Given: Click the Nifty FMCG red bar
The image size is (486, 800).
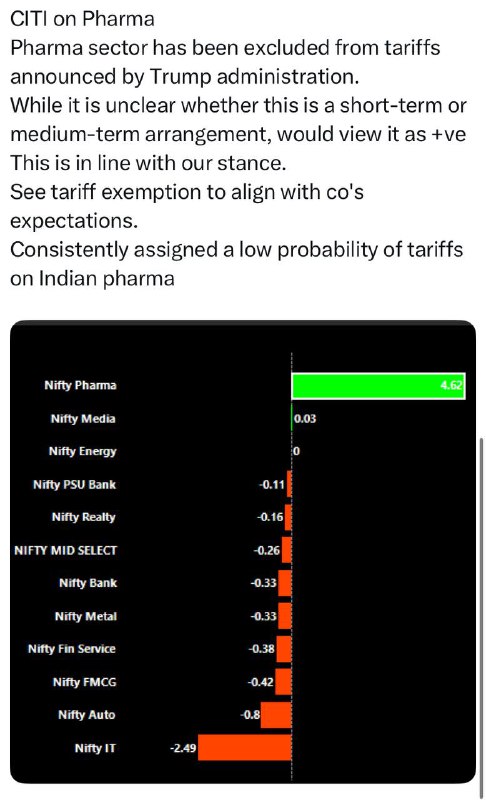Looking at the screenshot, I should (x=284, y=682).
